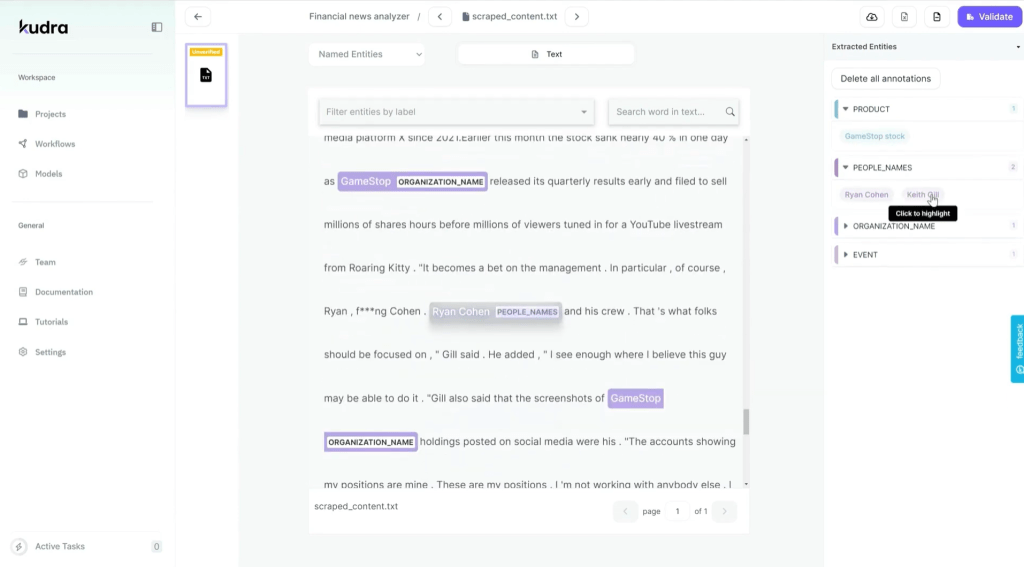Open Settings page
This screenshot has height=567, width=1024.
click(x=50, y=352)
